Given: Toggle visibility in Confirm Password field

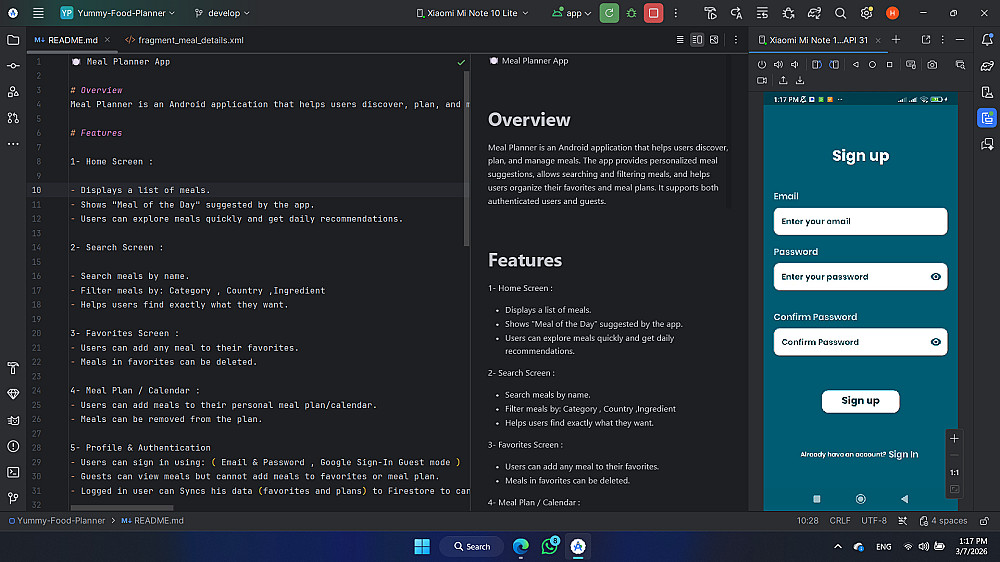Looking at the screenshot, I should point(935,342).
